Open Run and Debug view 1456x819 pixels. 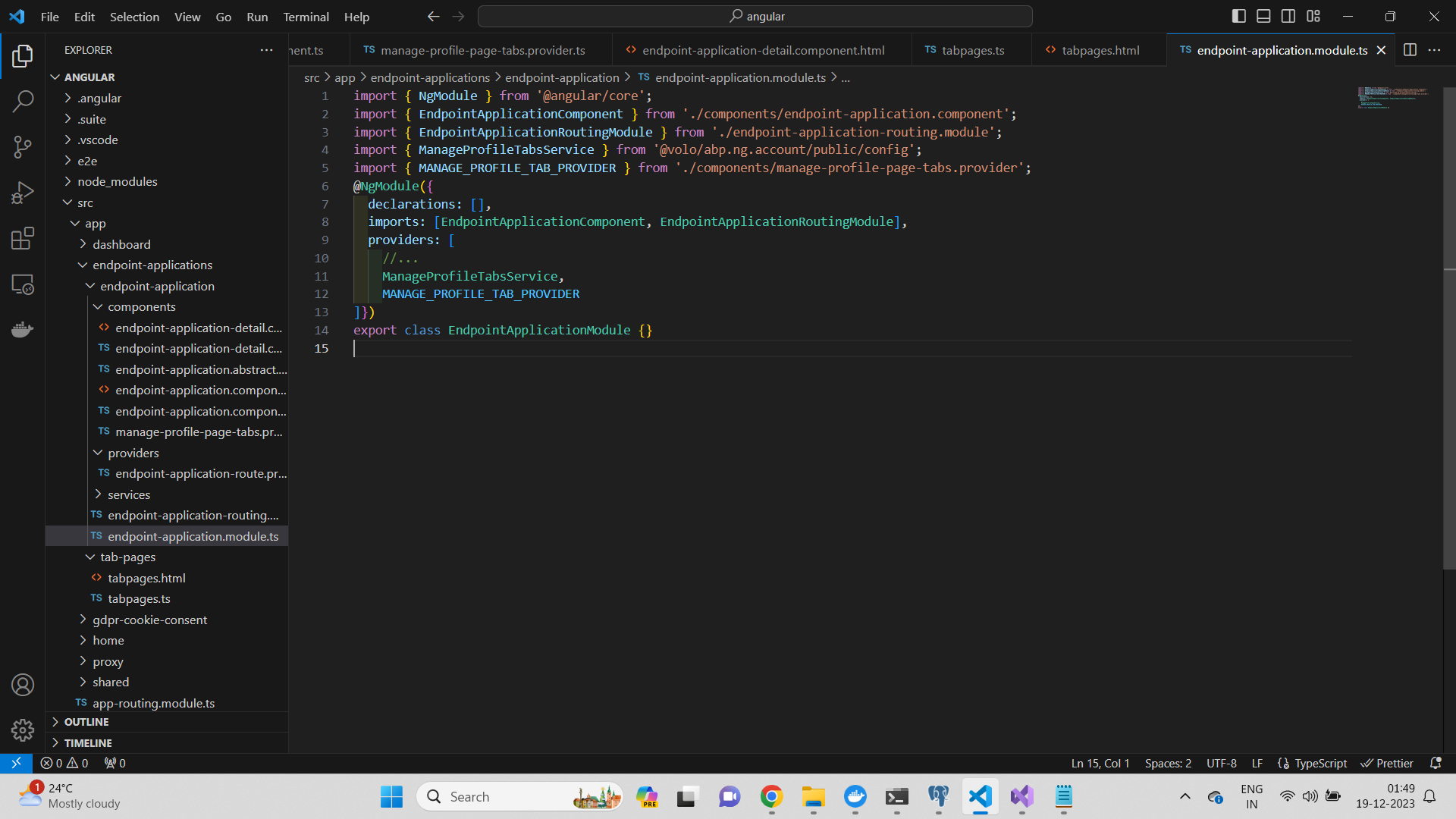[x=23, y=193]
